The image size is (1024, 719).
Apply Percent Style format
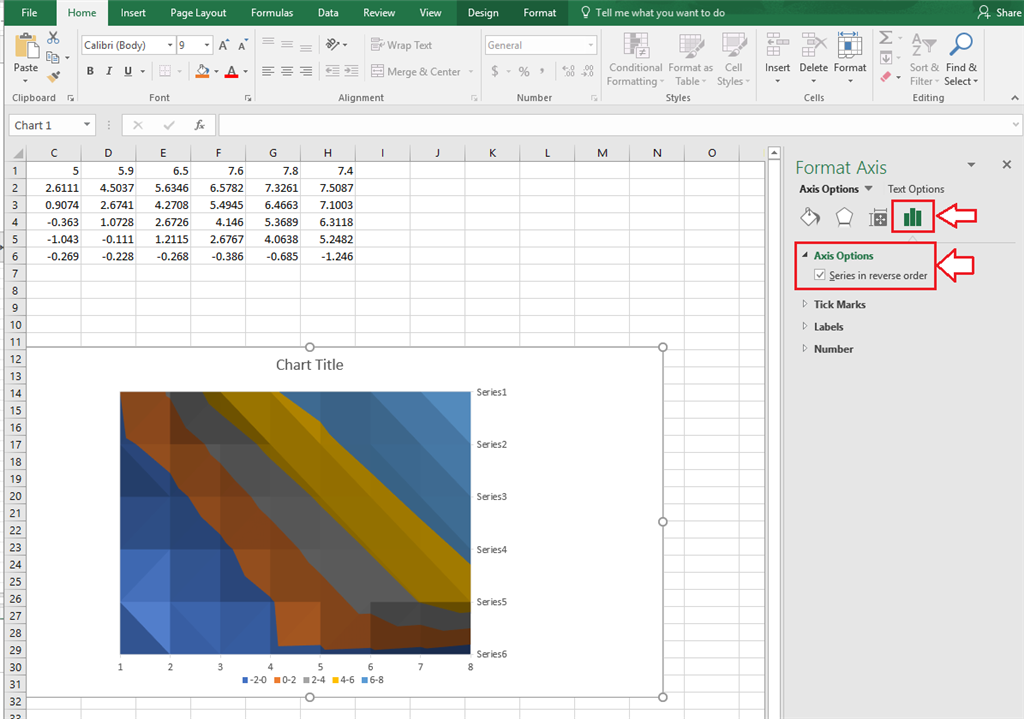coord(524,71)
